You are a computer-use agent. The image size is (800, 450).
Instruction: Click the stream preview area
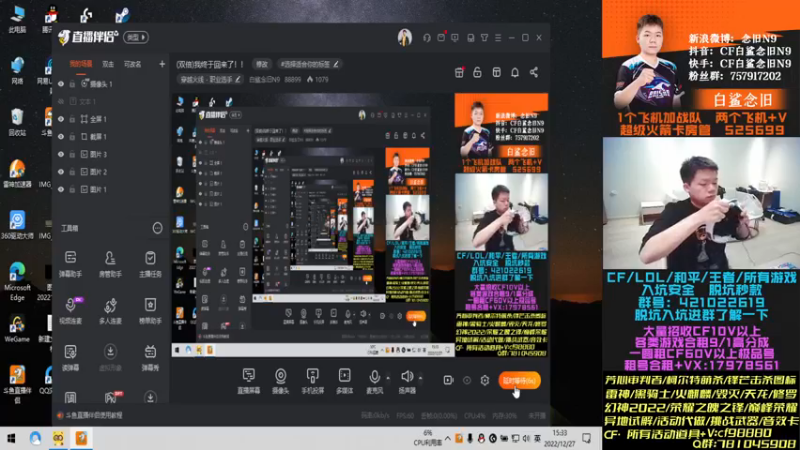(x=360, y=225)
